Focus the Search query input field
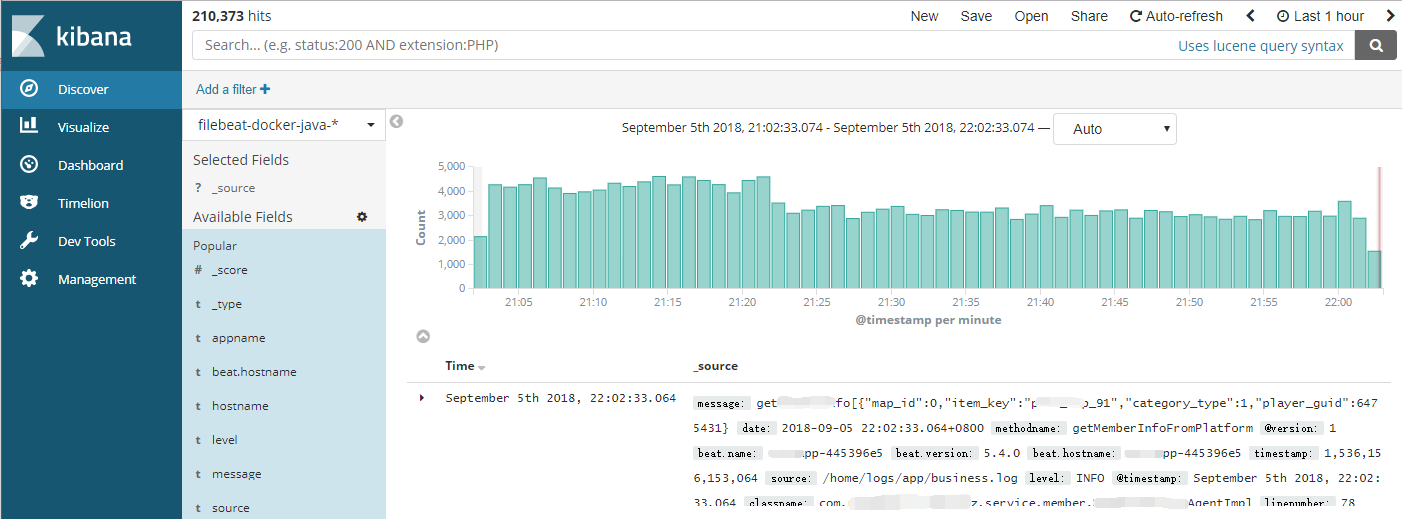 (680, 45)
